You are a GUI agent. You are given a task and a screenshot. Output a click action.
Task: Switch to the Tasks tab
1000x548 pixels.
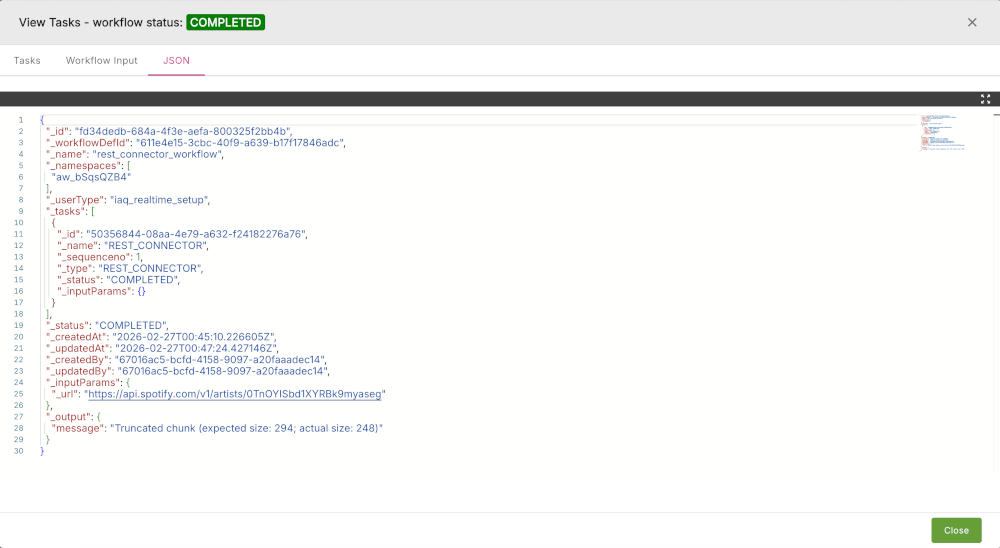[27, 60]
